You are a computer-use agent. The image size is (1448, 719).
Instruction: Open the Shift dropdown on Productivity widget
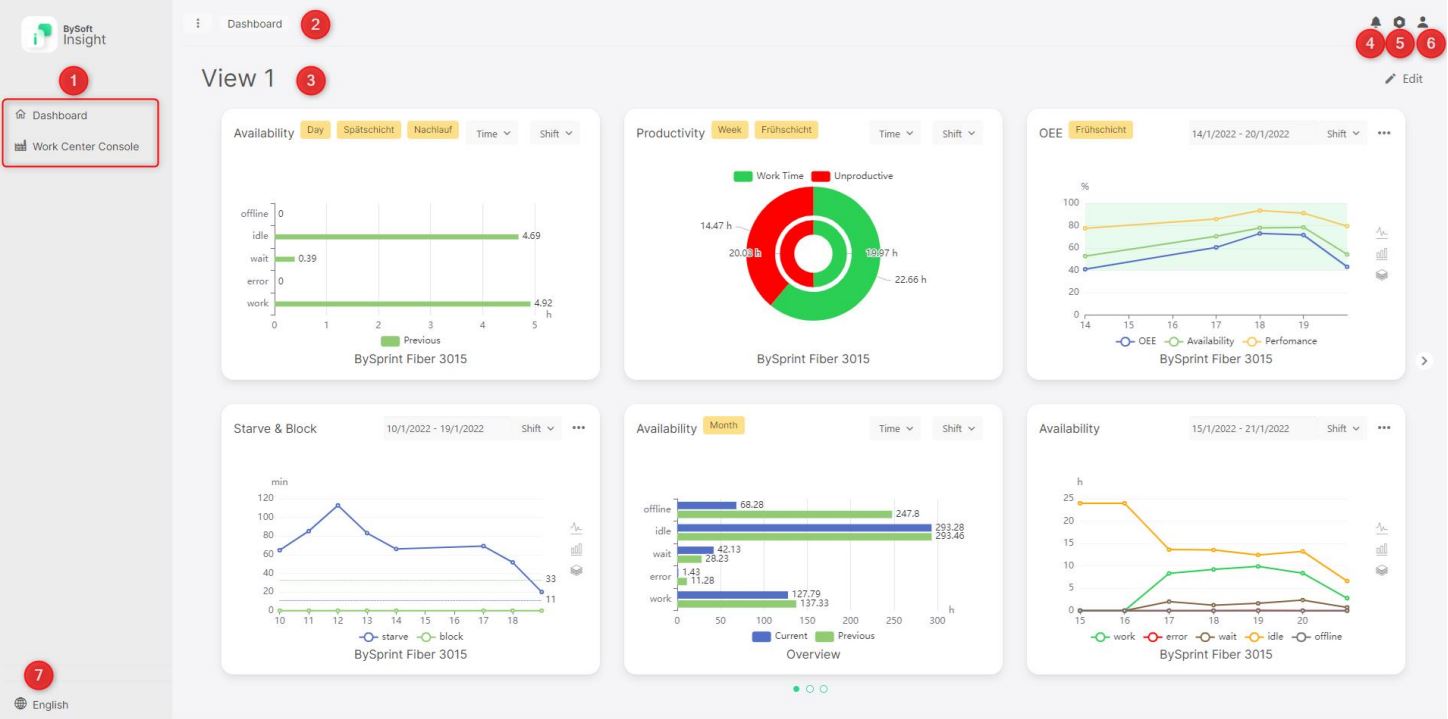click(956, 132)
